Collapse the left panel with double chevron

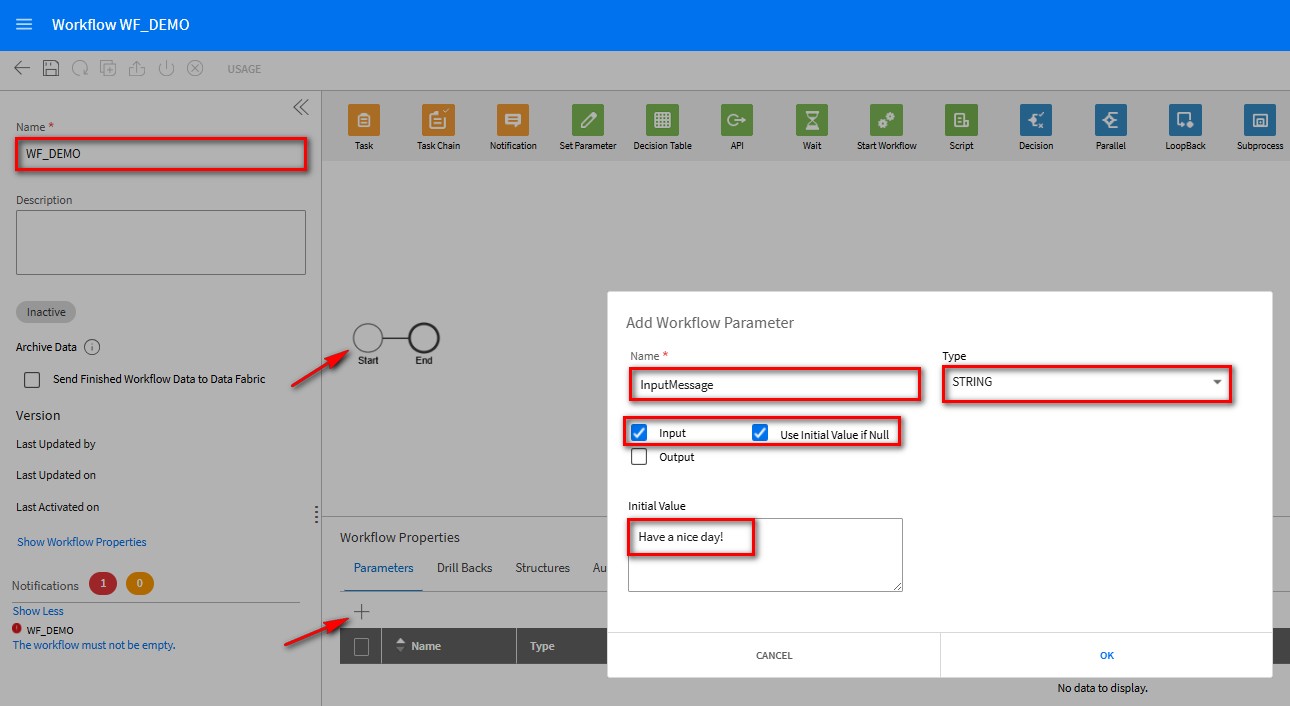tap(300, 107)
